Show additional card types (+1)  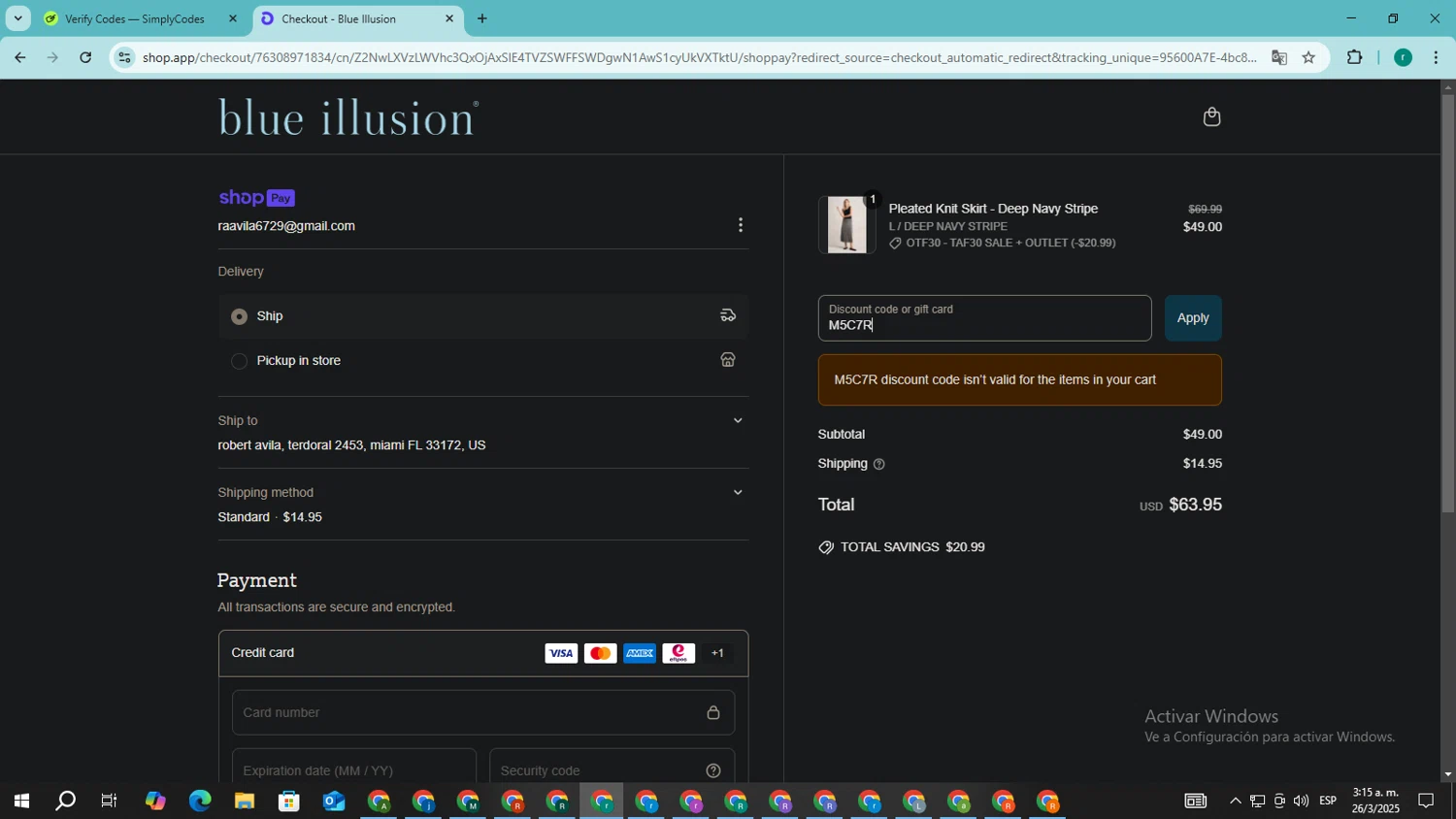(x=718, y=653)
